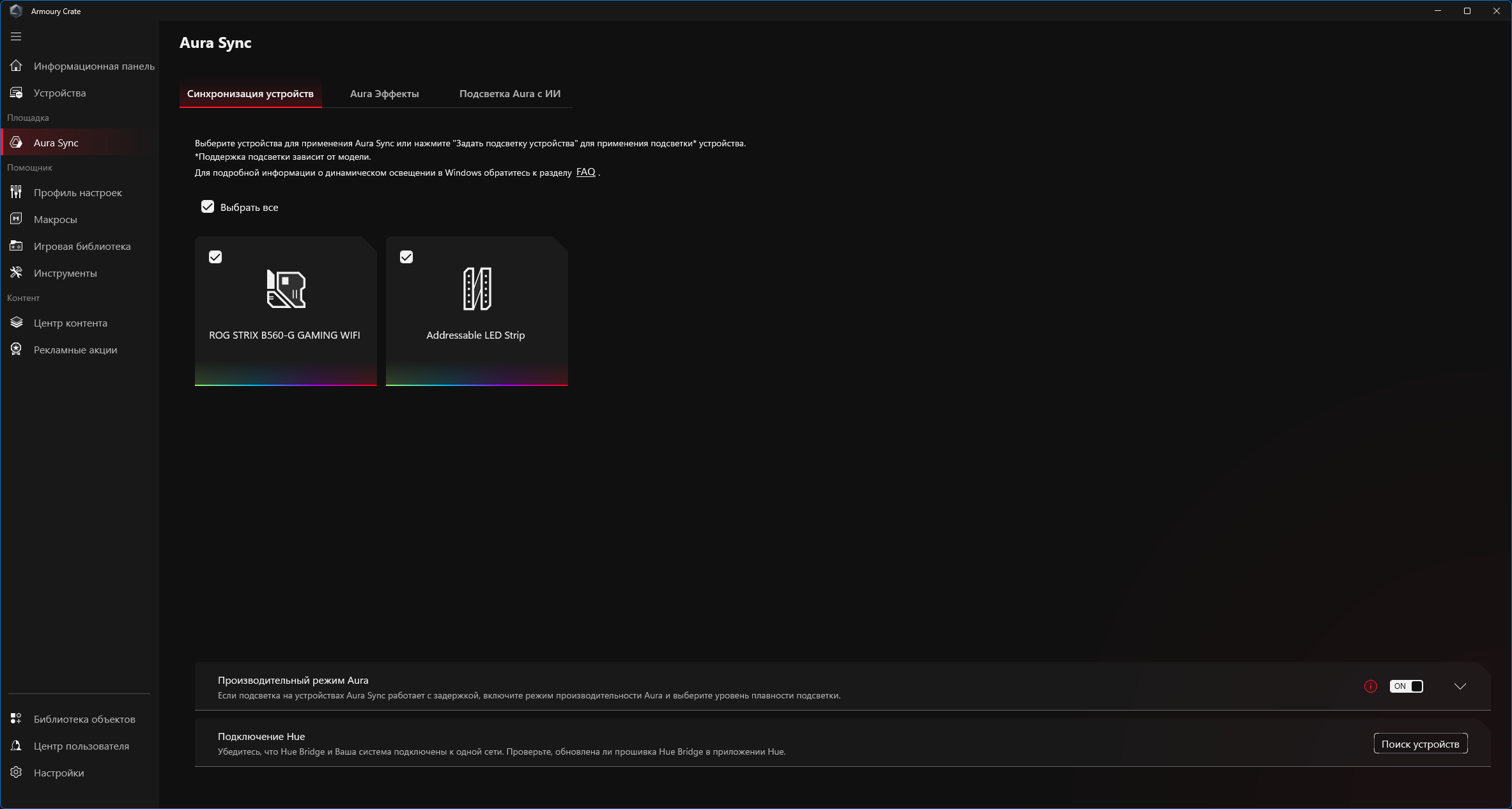Open the hamburger menu icon

point(16,36)
